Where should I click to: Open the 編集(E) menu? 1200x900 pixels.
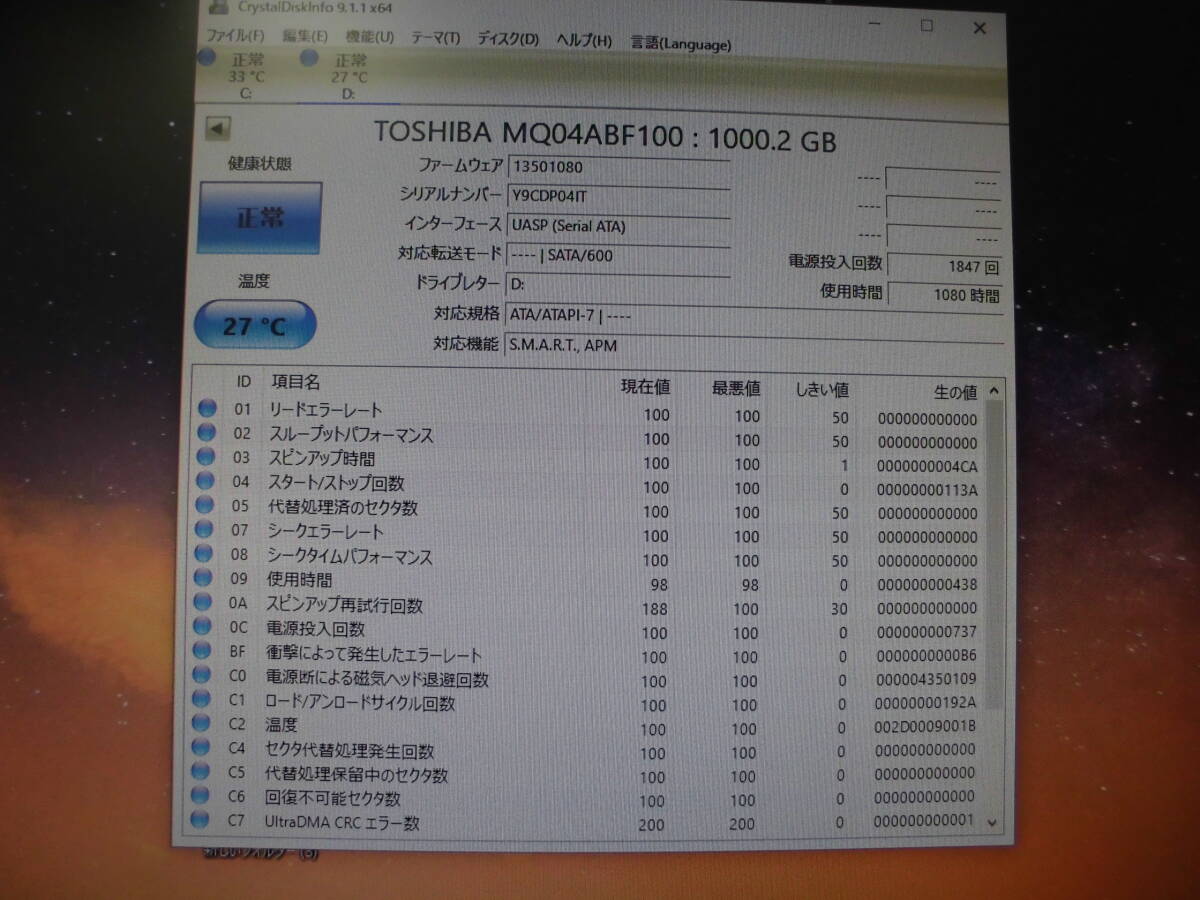click(x=304, y=37)
